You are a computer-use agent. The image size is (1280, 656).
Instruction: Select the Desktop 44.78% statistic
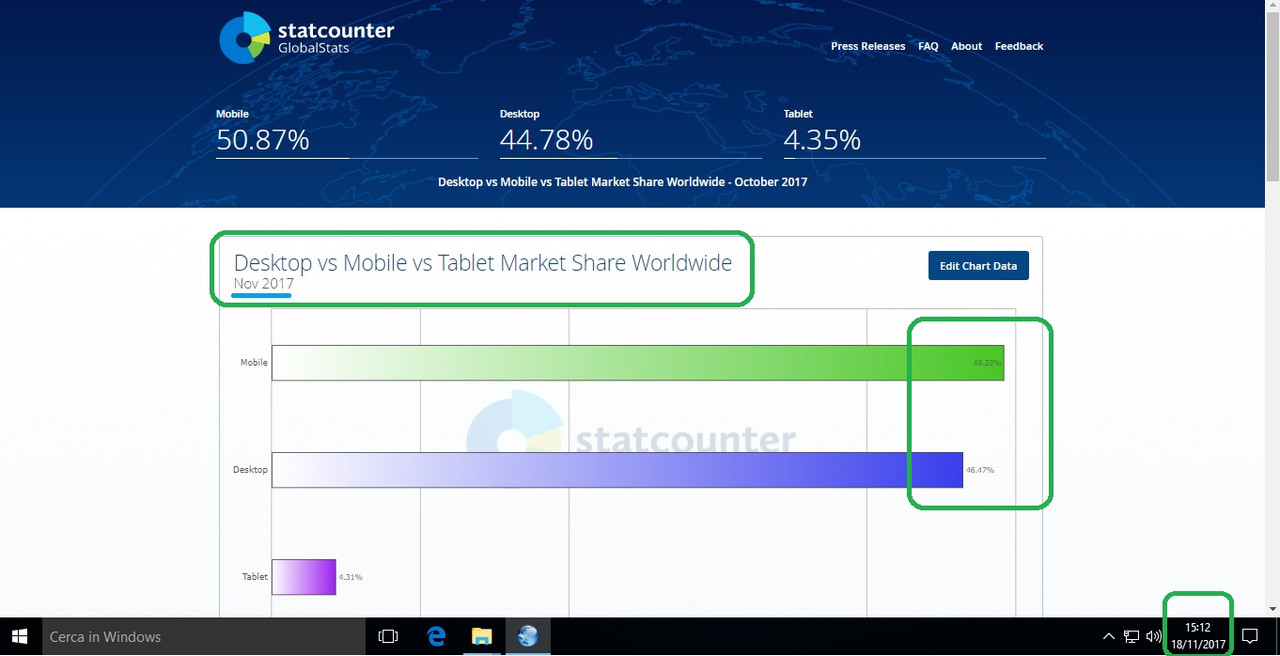[631, 132]
